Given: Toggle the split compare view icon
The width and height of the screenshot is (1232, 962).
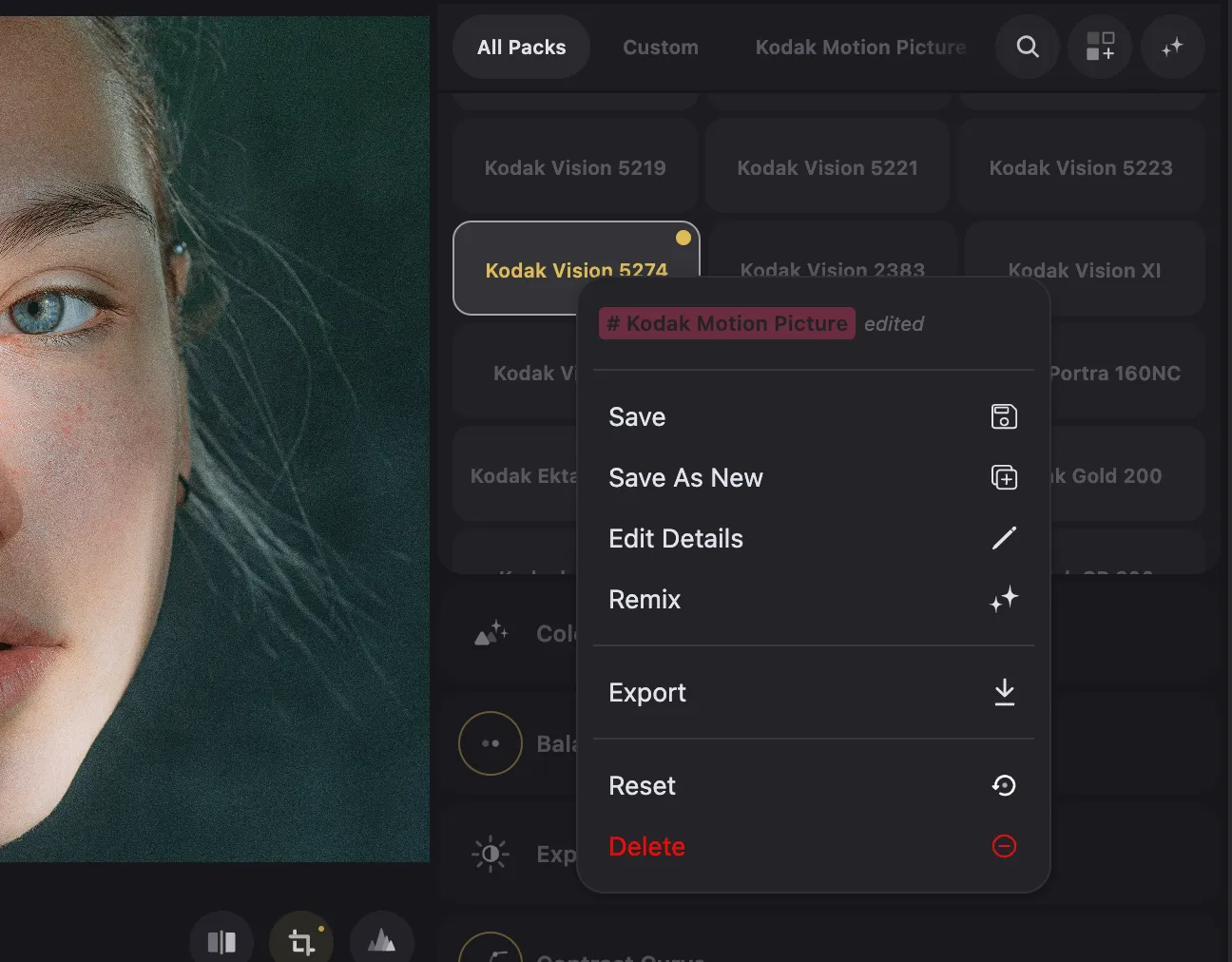Looking at the screenshot, I should tap(221, 942).
